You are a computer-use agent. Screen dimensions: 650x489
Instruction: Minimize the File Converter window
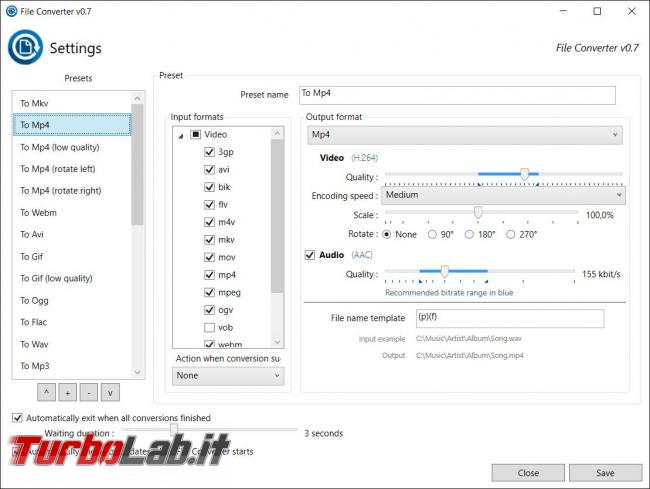click(563, 11)
